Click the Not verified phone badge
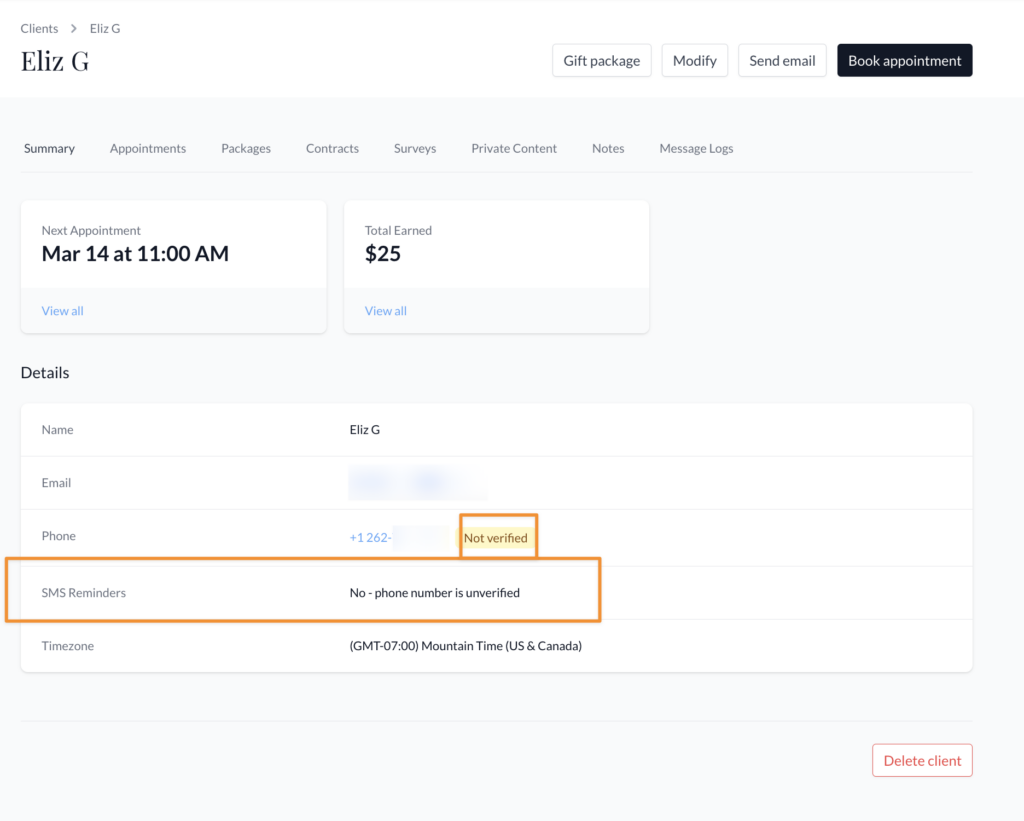 (496, 538)
